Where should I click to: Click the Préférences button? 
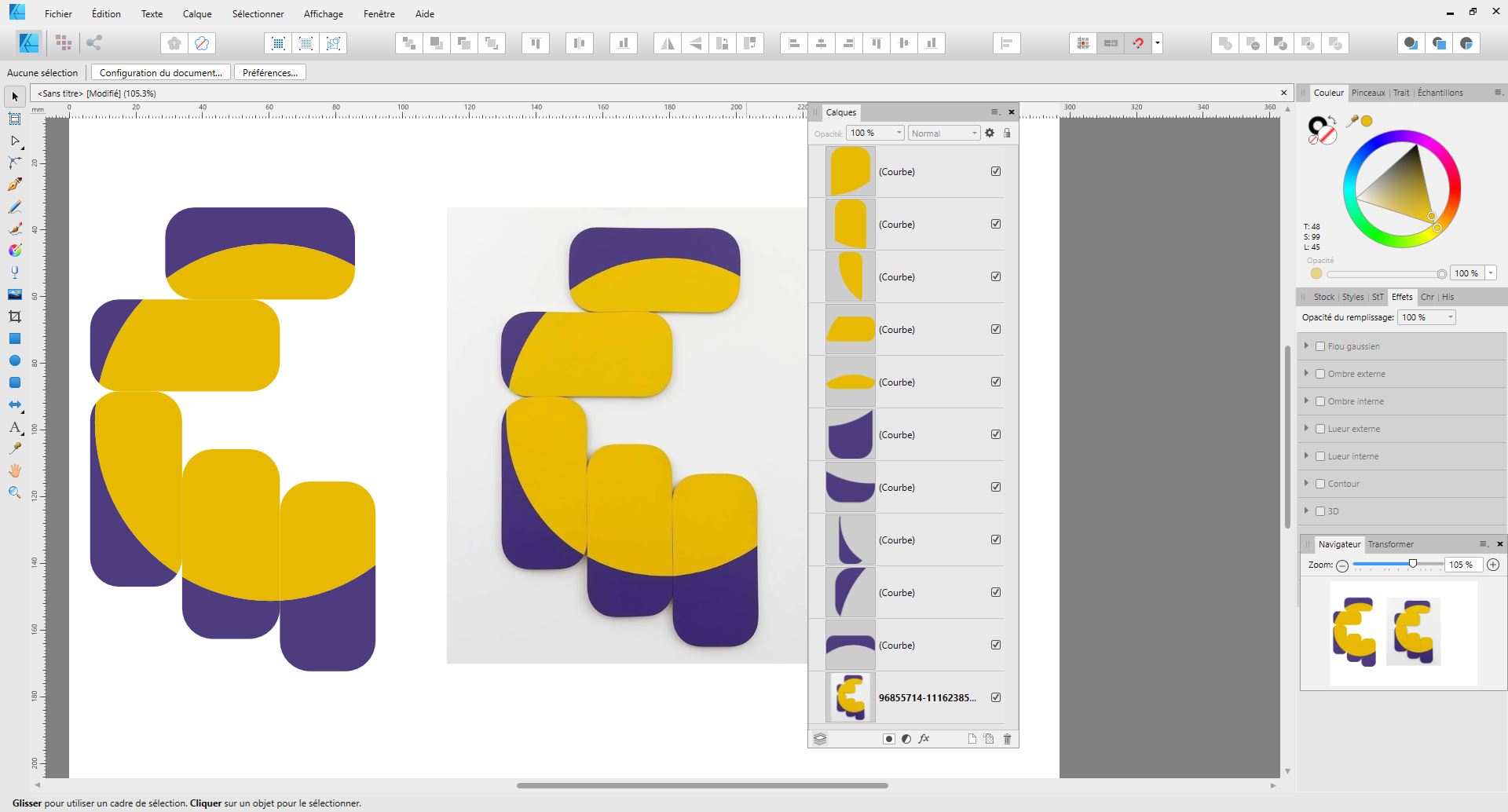pyautogui.click(x=270, y=72)
